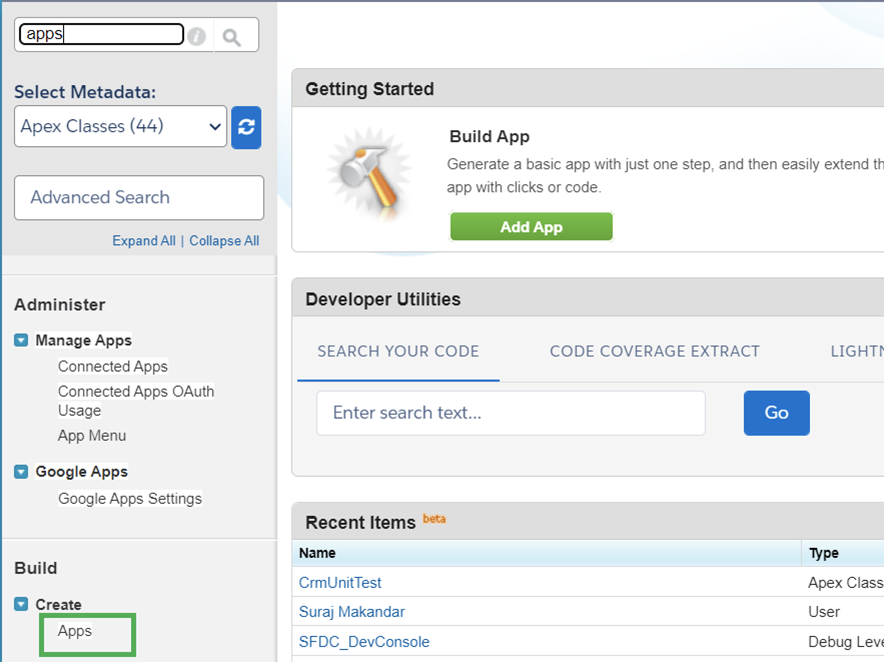The width and height of the screenshot is (884, 662).
Task: Focus the Enter search text box
Action: (510, 413)
